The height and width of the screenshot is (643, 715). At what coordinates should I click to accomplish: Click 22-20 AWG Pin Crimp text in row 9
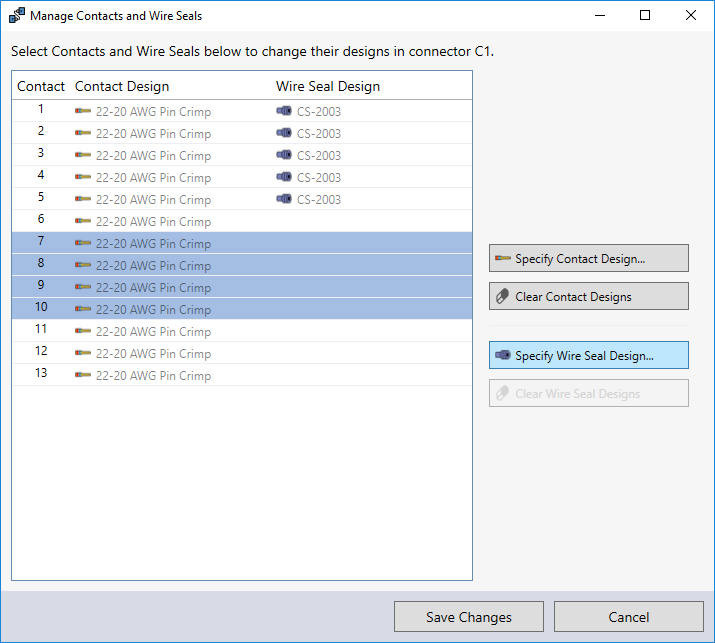click(153, 288)
